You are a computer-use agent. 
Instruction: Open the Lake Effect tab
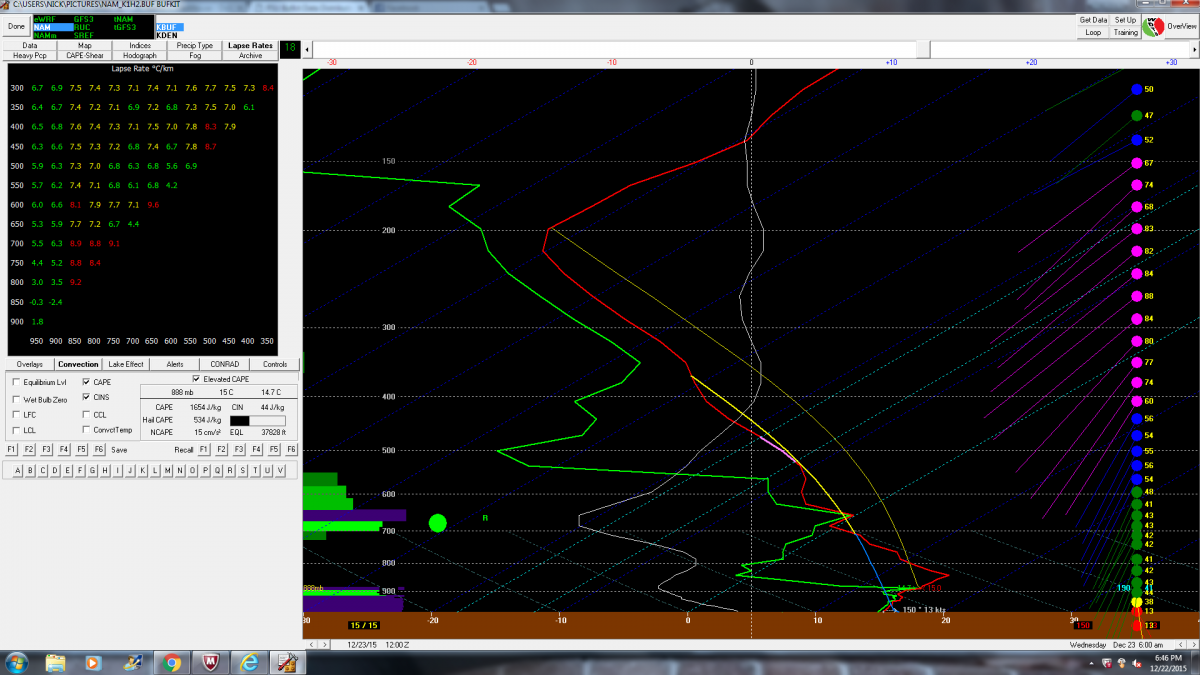click(x=126, y=364)
